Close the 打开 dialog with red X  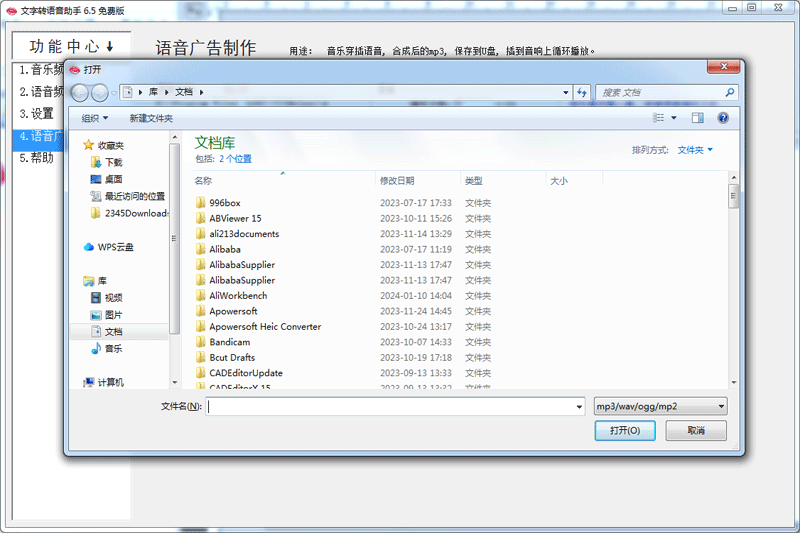point(723,67)
